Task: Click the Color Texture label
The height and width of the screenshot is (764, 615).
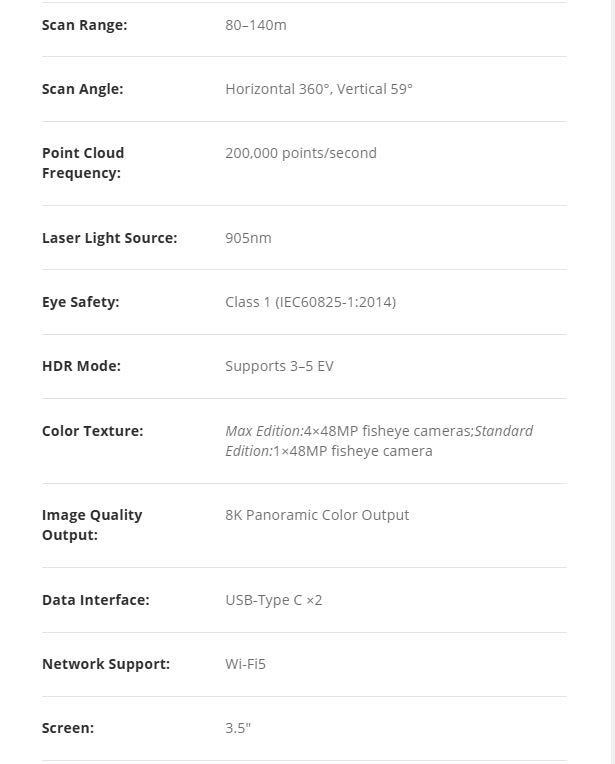Action: point(93,431)
